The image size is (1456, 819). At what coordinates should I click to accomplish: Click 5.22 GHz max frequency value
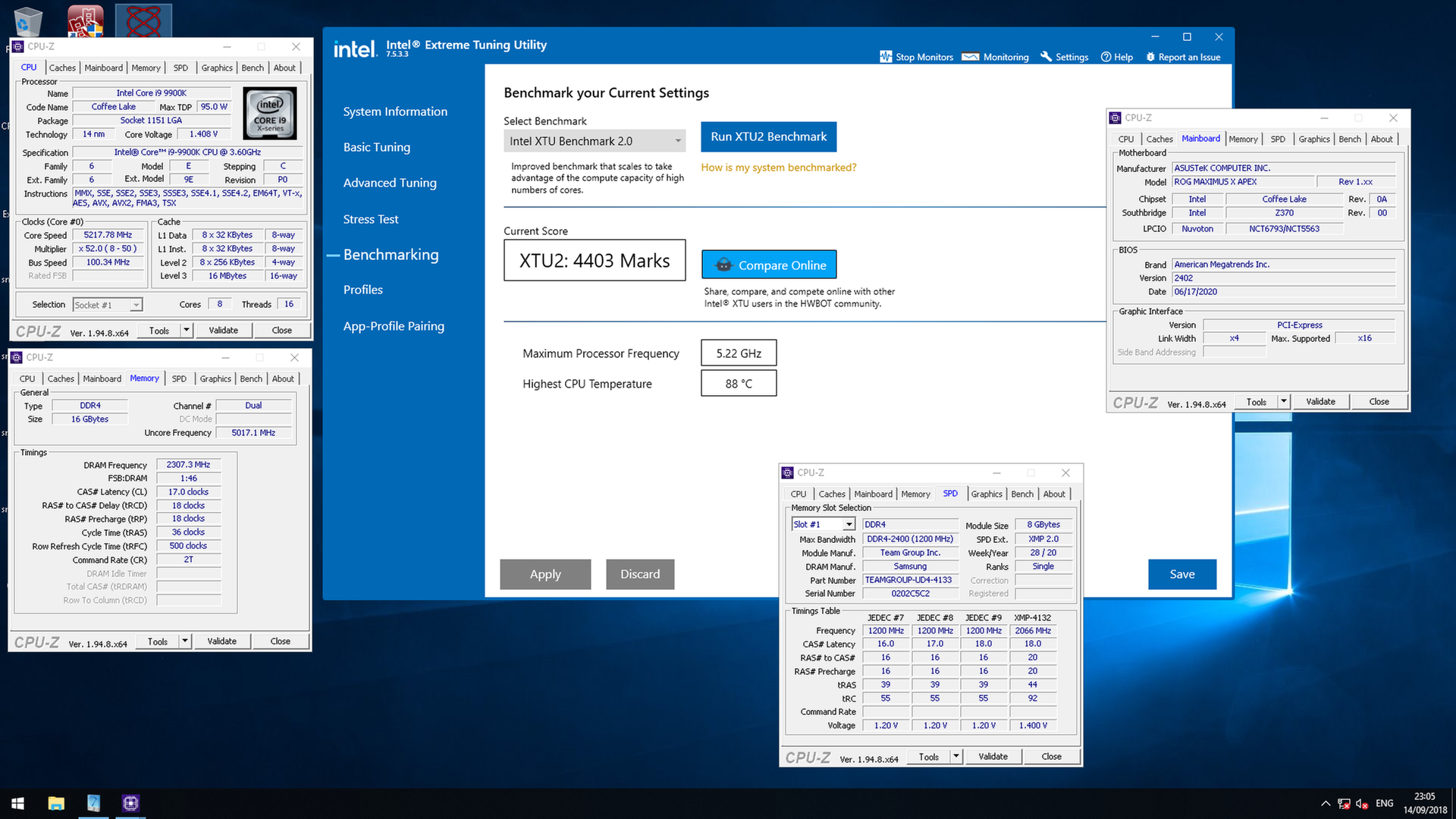(739, 353)
